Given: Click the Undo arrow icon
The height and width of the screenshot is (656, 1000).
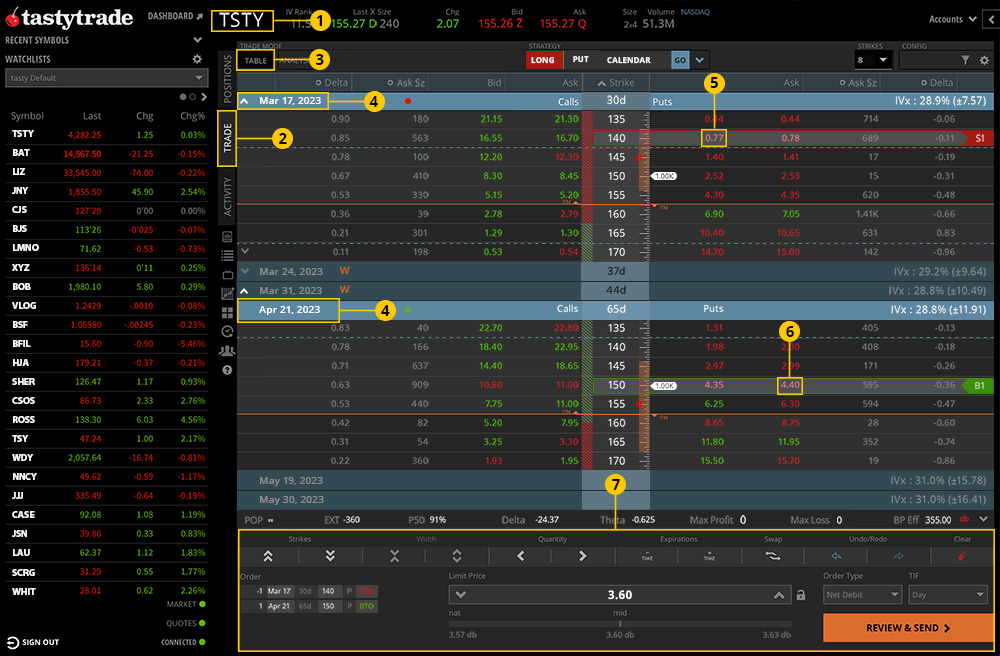Looking at the screenshot, I should click(x=836, y=556).
